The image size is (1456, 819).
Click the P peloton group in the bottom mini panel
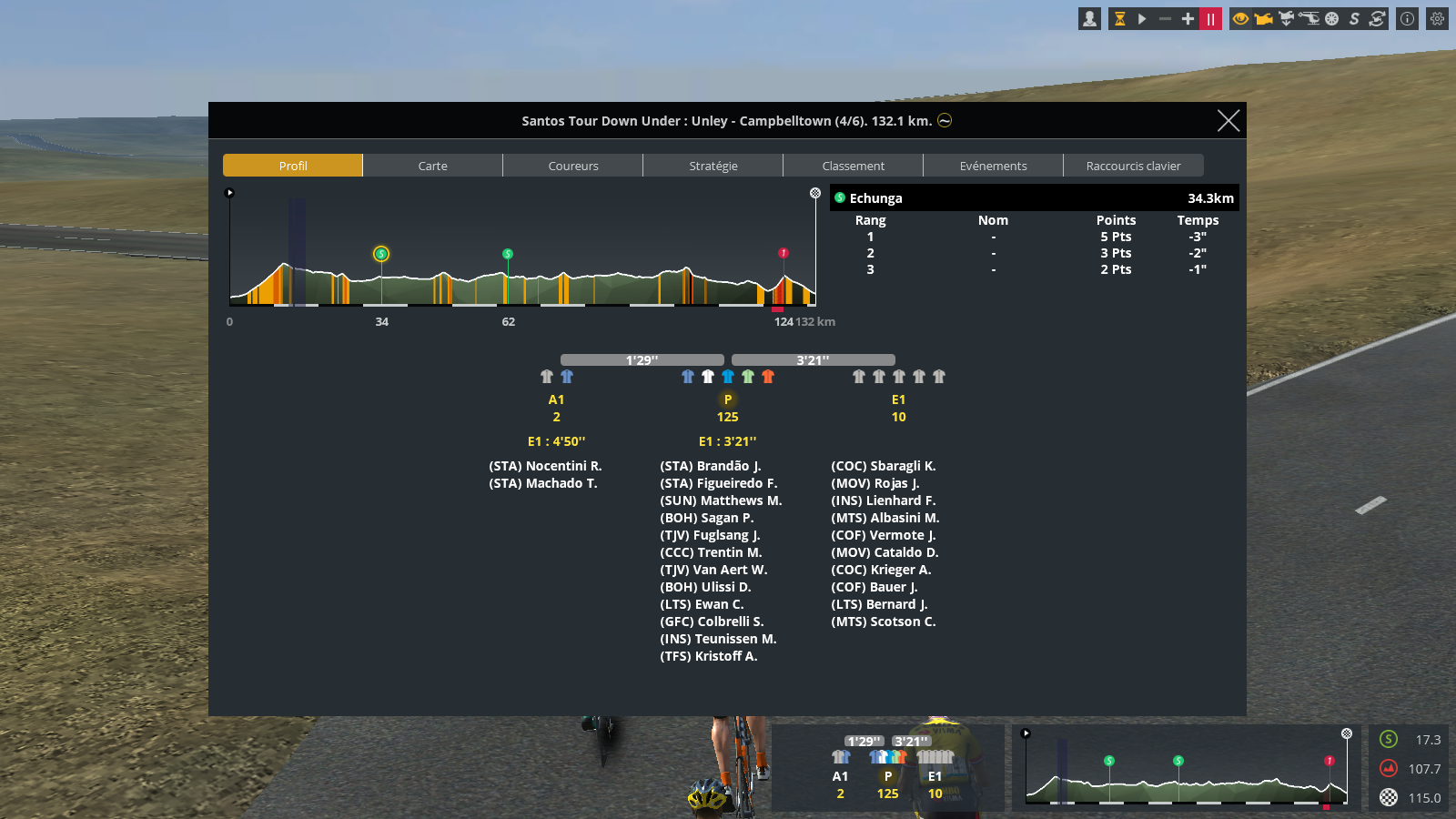point(888,775)
